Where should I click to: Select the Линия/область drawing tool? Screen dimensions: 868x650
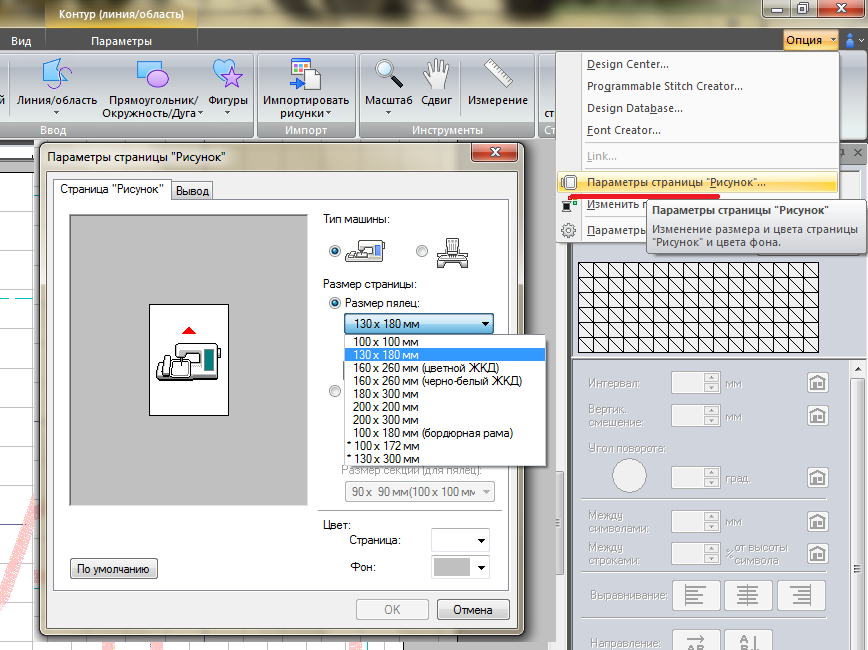[57, 84]
